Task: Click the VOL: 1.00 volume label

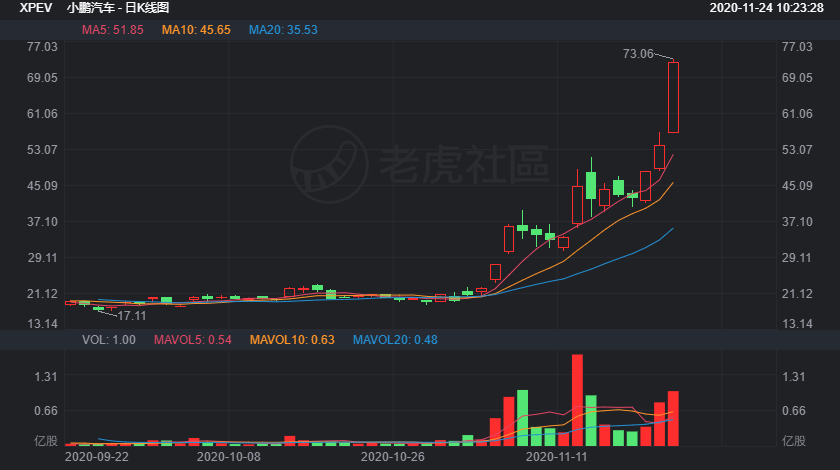Action: tap(109, 340)
